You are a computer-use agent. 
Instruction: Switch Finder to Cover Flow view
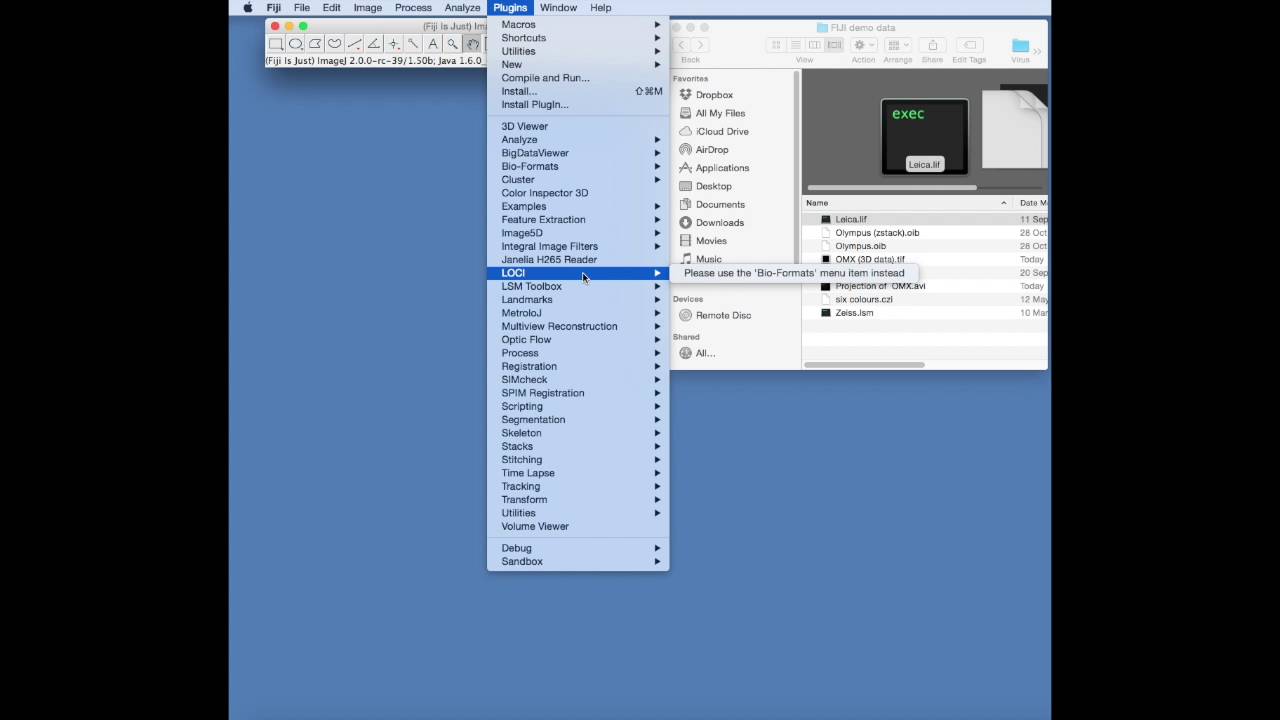pyautogui.click(x=834, y=45)
